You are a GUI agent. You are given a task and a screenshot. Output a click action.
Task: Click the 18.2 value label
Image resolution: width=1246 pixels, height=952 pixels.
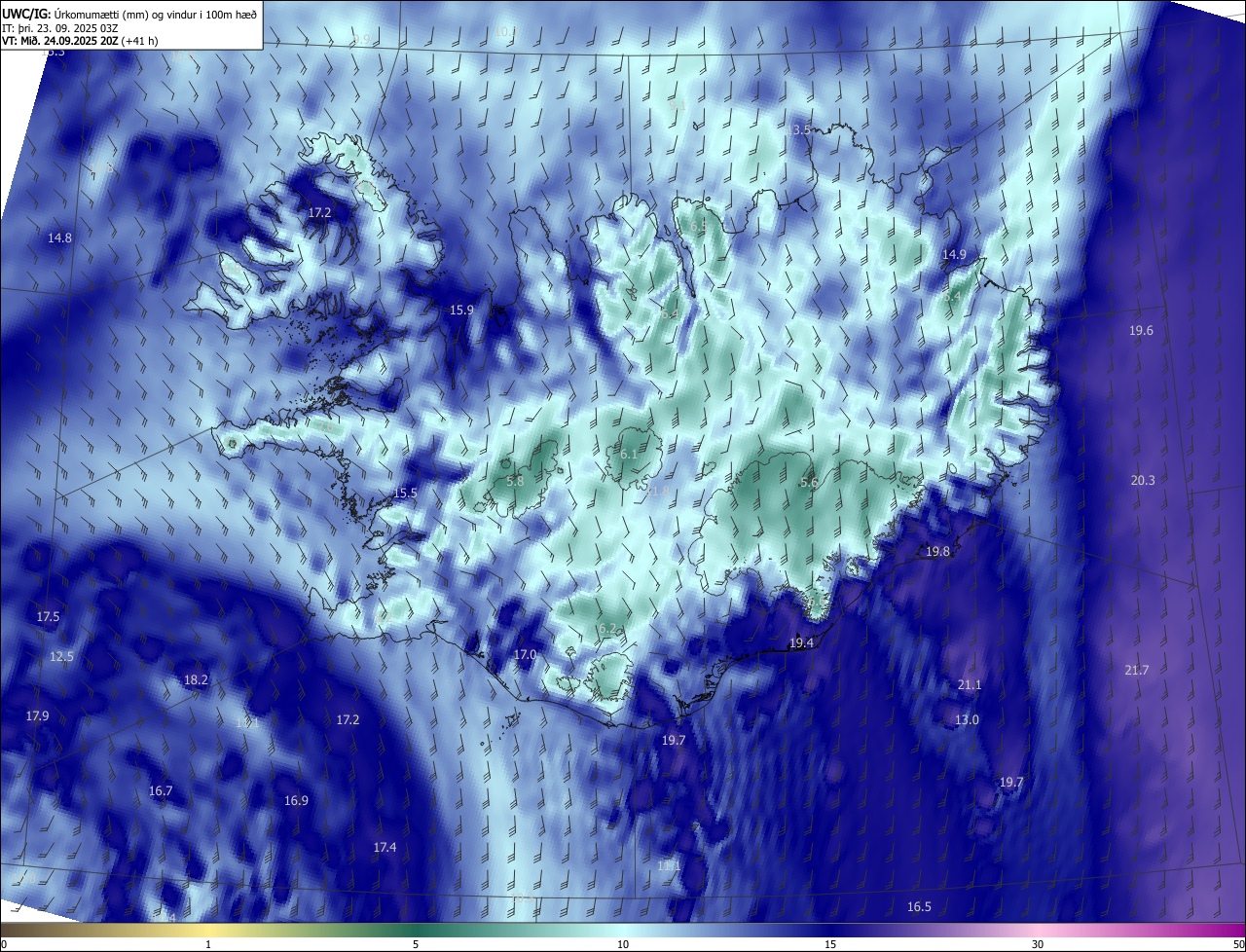coord(196,680)
